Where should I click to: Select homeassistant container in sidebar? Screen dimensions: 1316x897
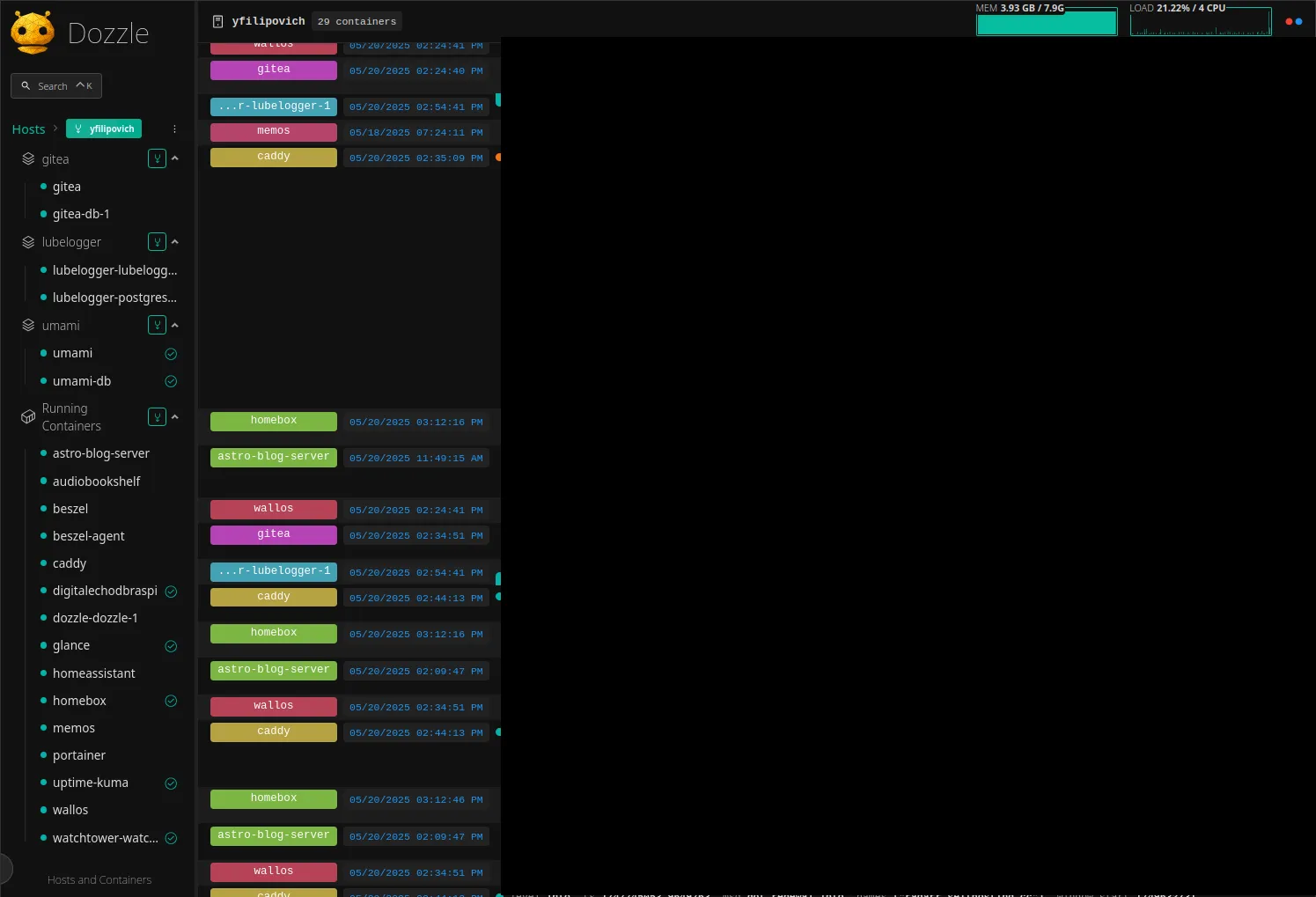coord(93,673)
